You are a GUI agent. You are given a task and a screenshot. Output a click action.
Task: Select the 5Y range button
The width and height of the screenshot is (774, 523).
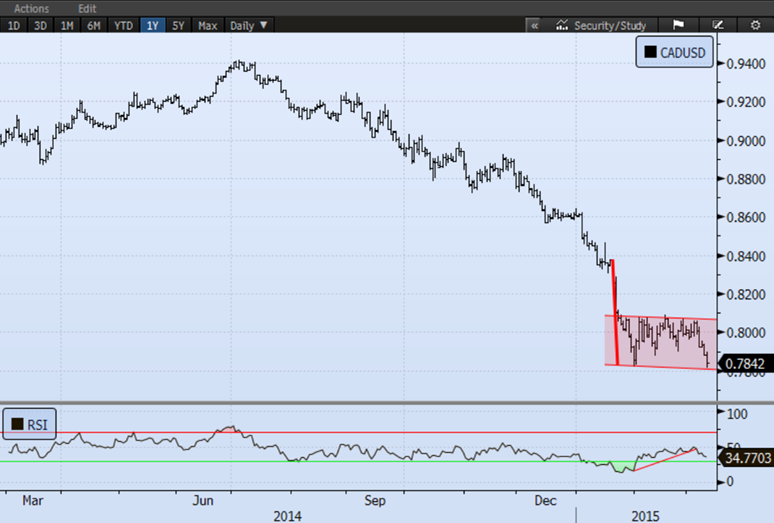[x=180, y=25]
